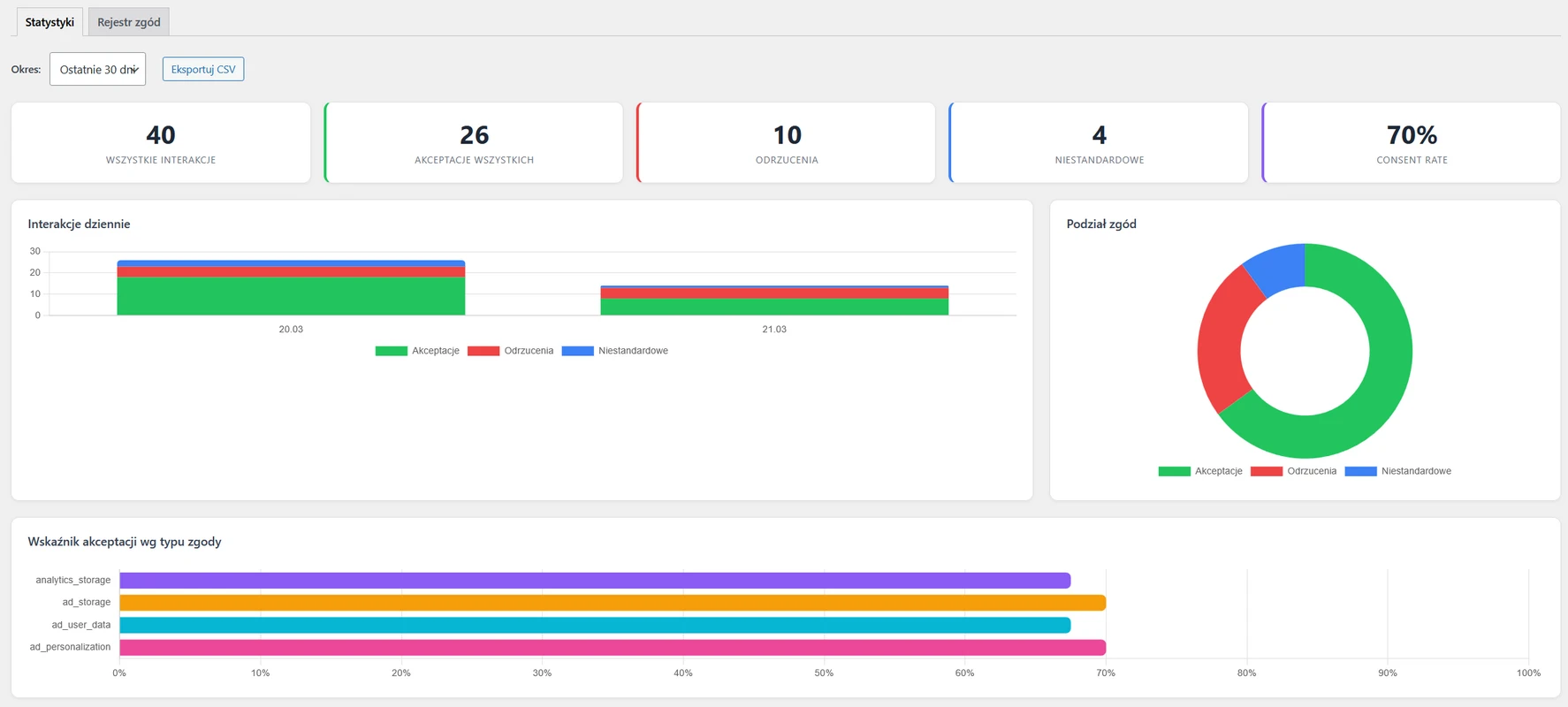The height and width of the screenshot is (707, 1568).
Task: Expand the Okres period dropdown
Action: tap(97, 69)
